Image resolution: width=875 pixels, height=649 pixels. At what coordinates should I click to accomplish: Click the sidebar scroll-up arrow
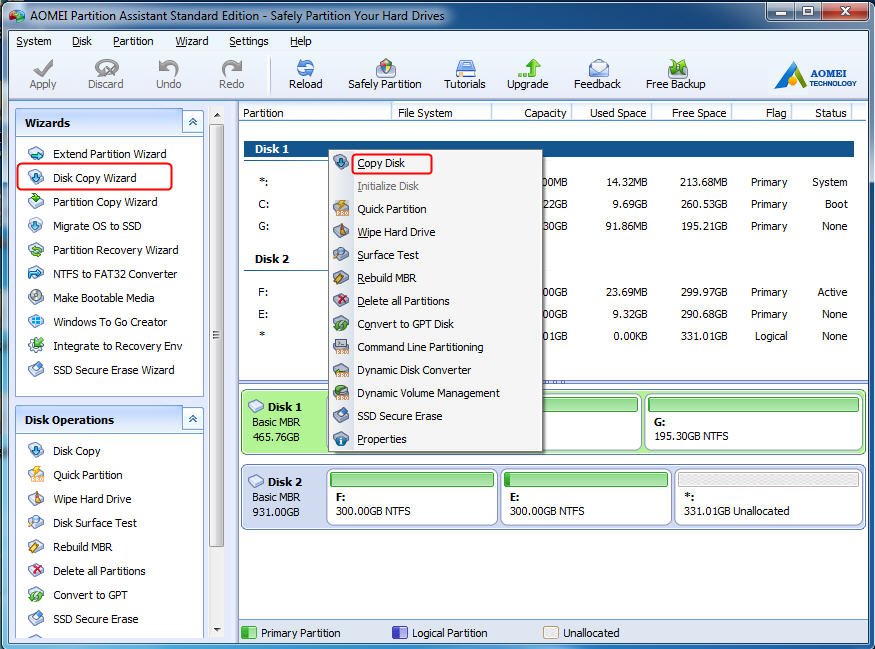(x=217, y=114)
